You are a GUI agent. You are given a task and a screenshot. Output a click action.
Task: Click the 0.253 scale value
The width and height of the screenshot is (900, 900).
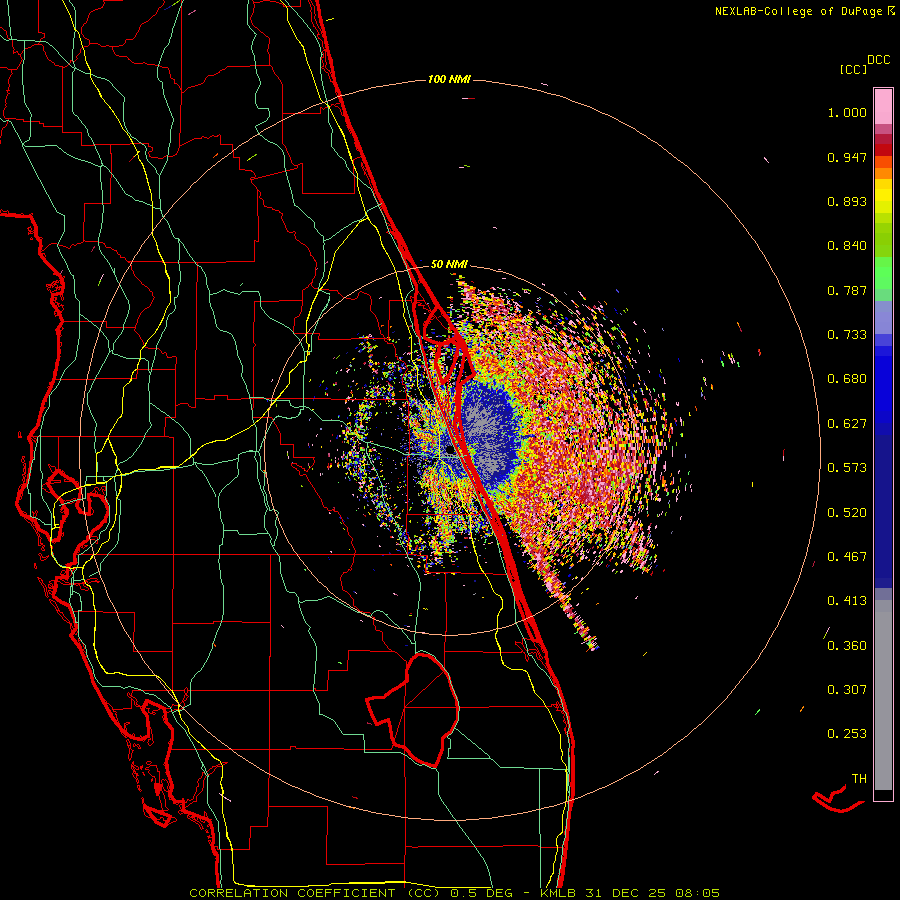tap(847, 734)
